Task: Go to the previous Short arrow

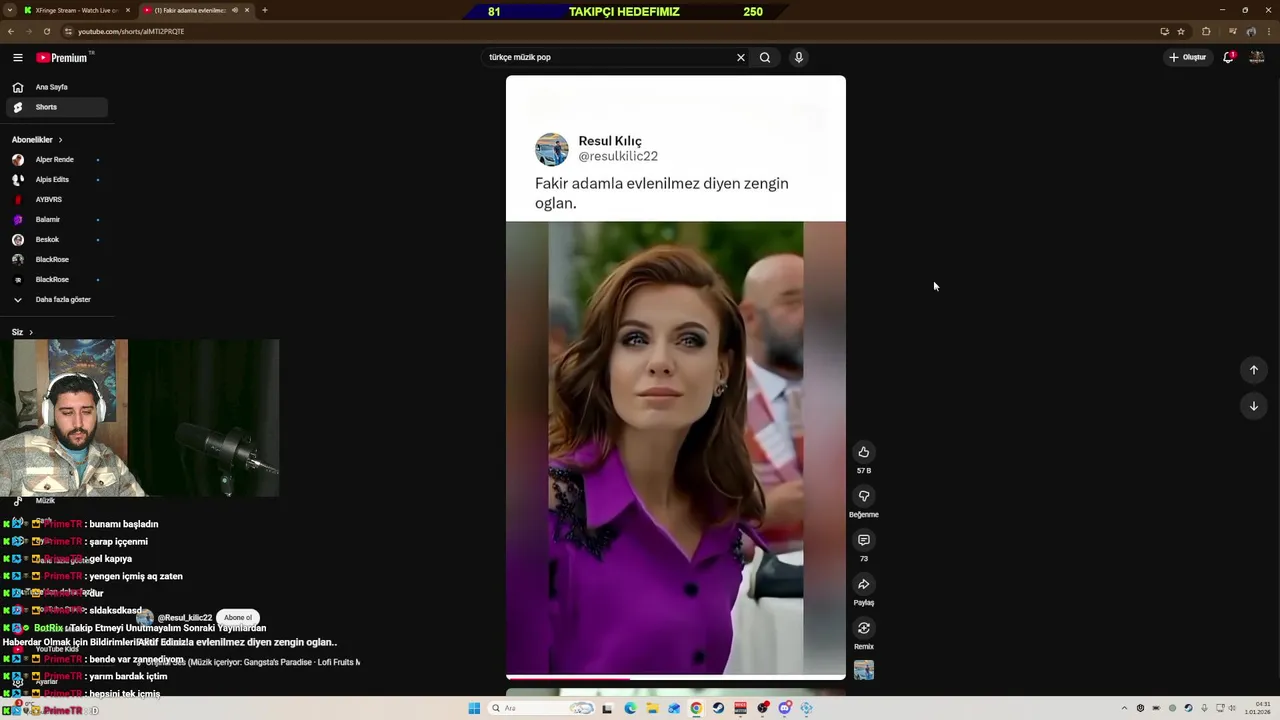Action: coord(1254,370)
